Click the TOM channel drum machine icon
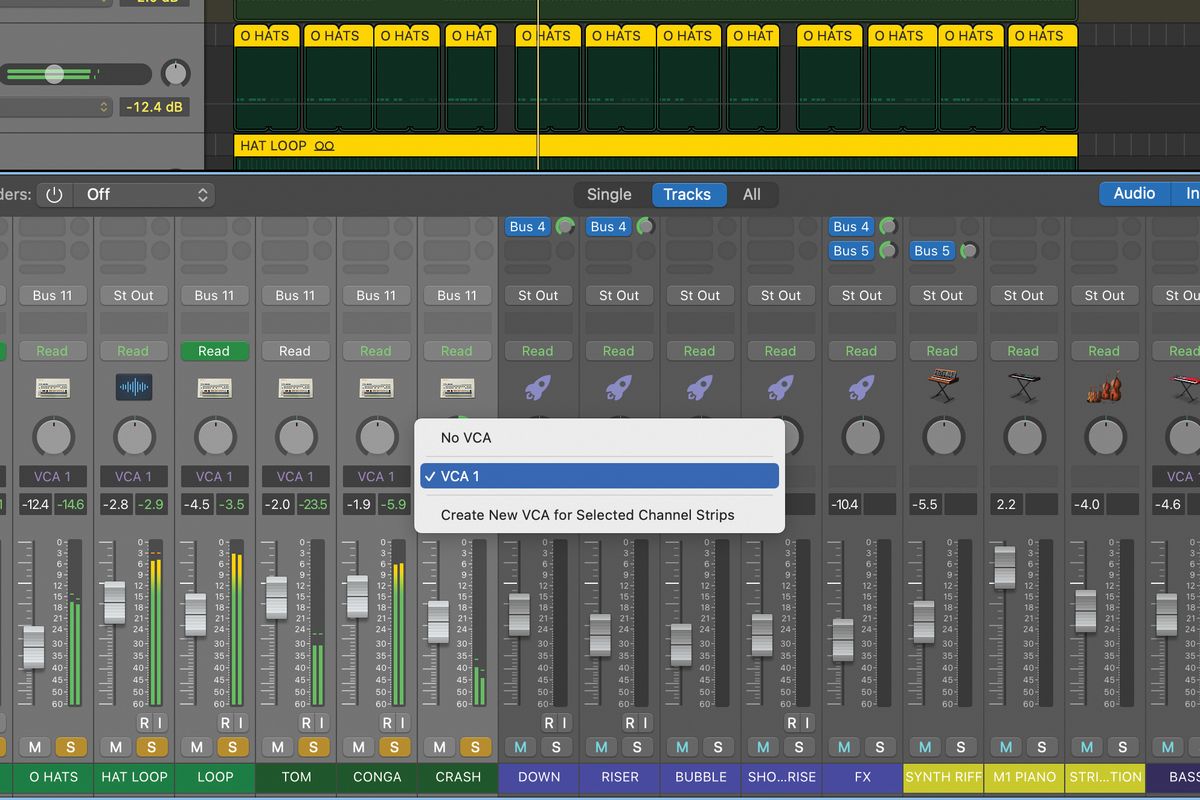This screenshot has height=800, width=1200. click(x=295, y=388)
